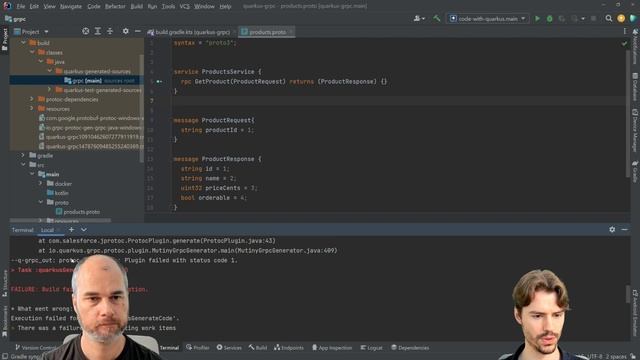Open Terminal panel settings gear
640x360 pixels.
(612, 229)
